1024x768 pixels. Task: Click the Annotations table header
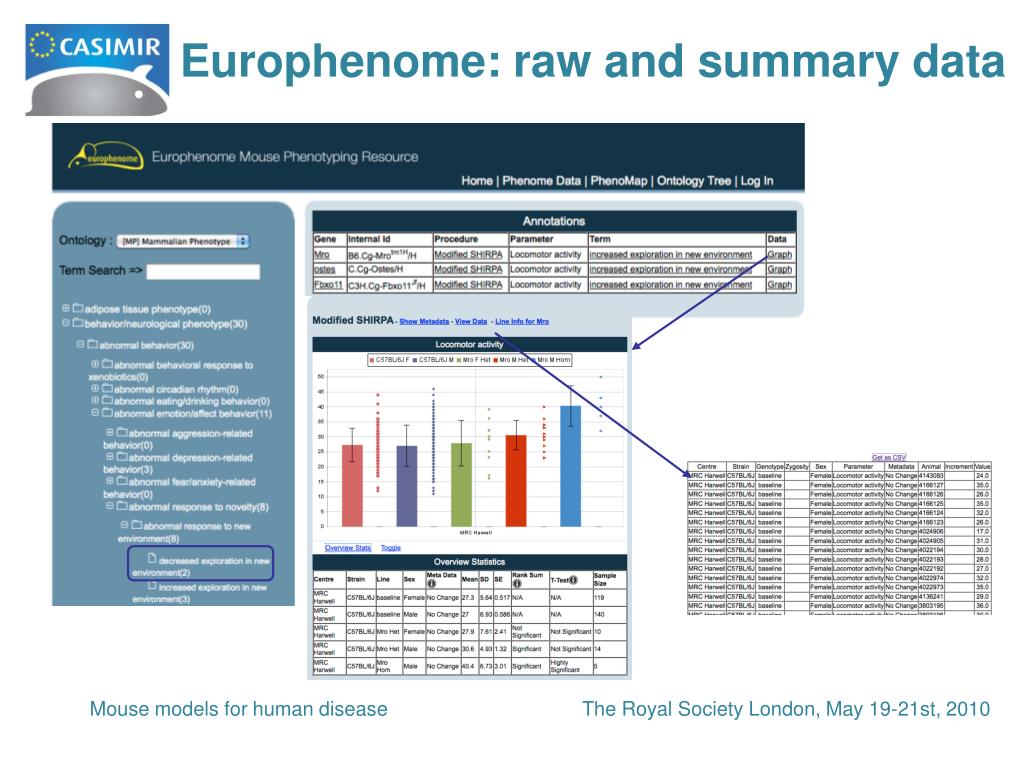tap(554, 221)
